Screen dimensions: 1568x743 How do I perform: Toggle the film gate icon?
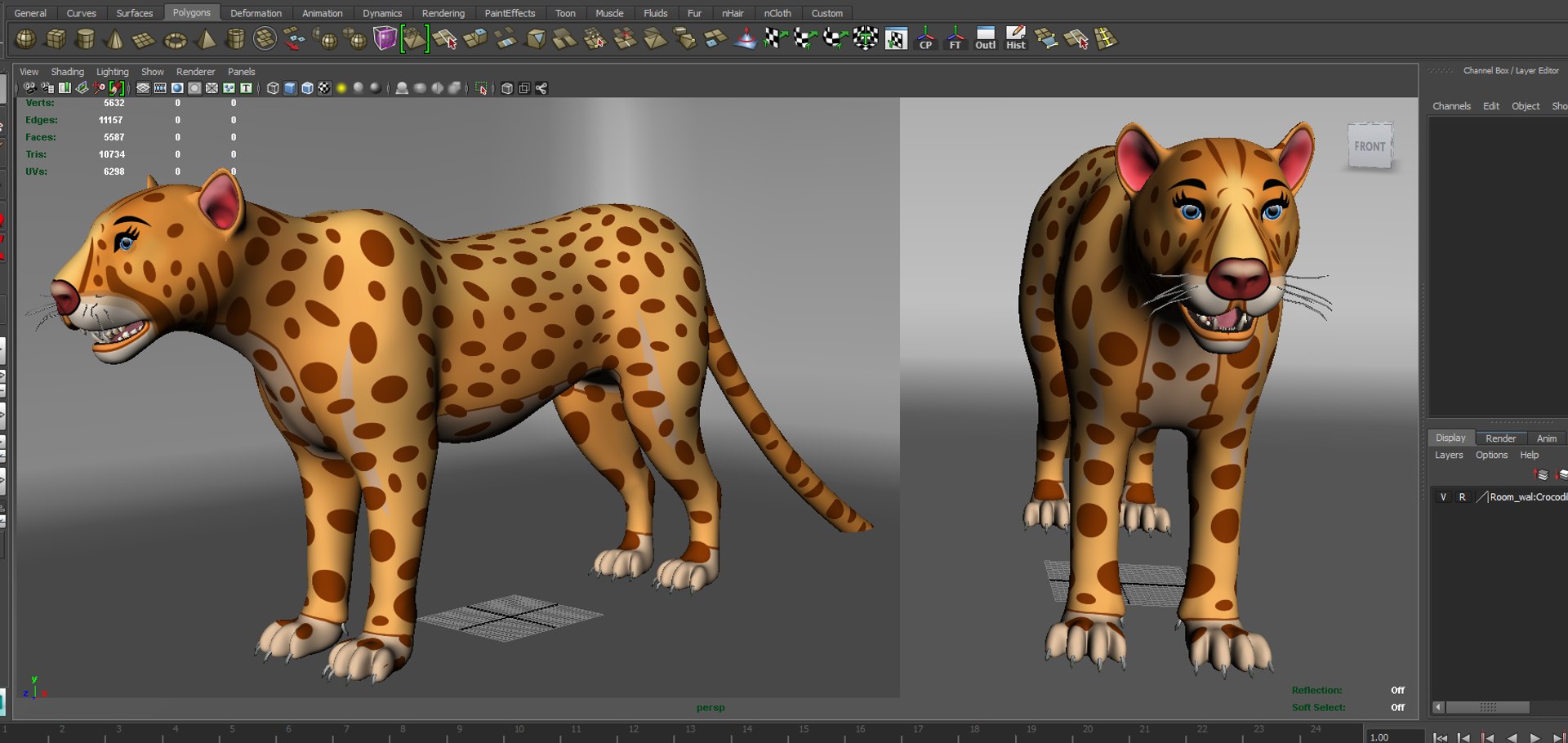click(160, 88)
